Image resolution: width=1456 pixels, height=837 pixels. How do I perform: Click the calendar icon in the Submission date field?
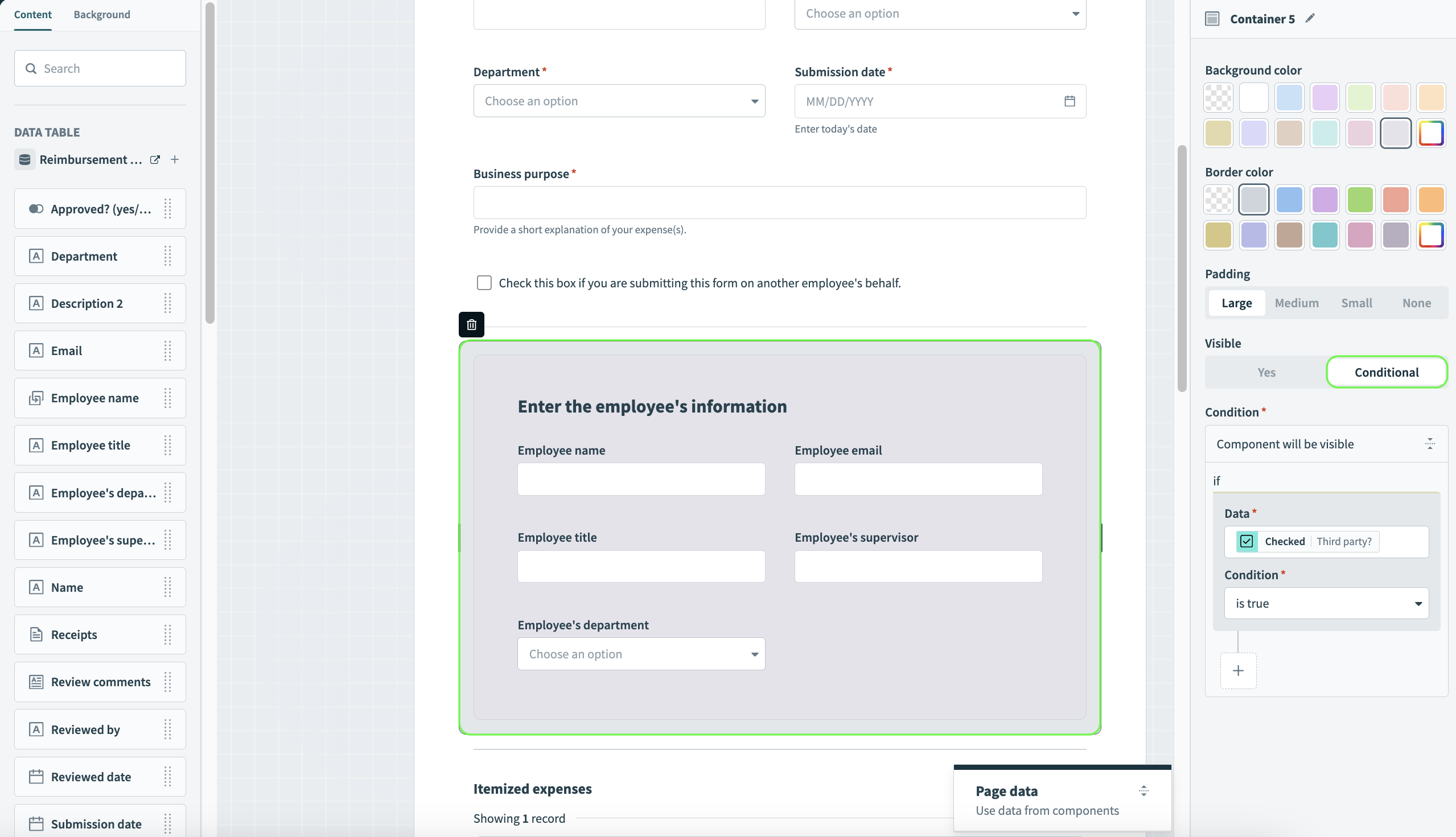tap(1069, 101)
